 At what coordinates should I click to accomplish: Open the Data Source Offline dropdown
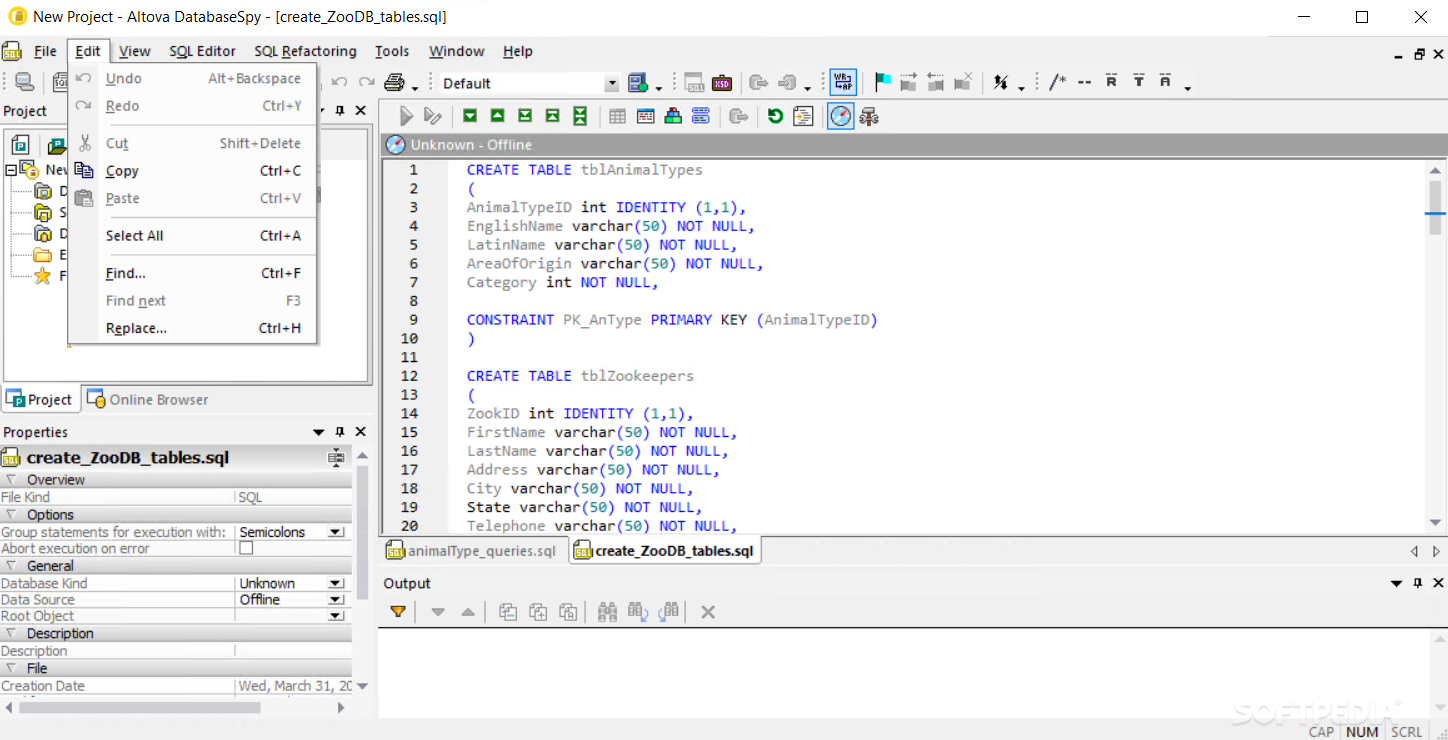[337, 600]
